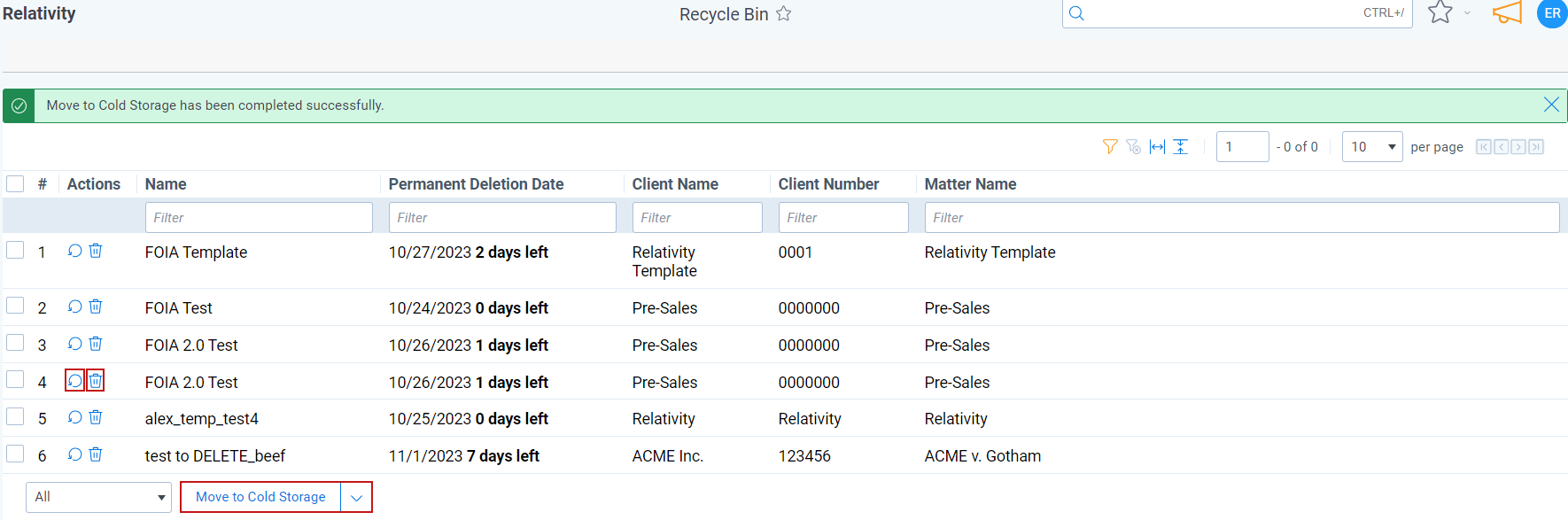This screenshot has width=1568, height=520.
Task: Dismiss the success notification banner
Action: pyautogui.click(x=1551, y=105)
